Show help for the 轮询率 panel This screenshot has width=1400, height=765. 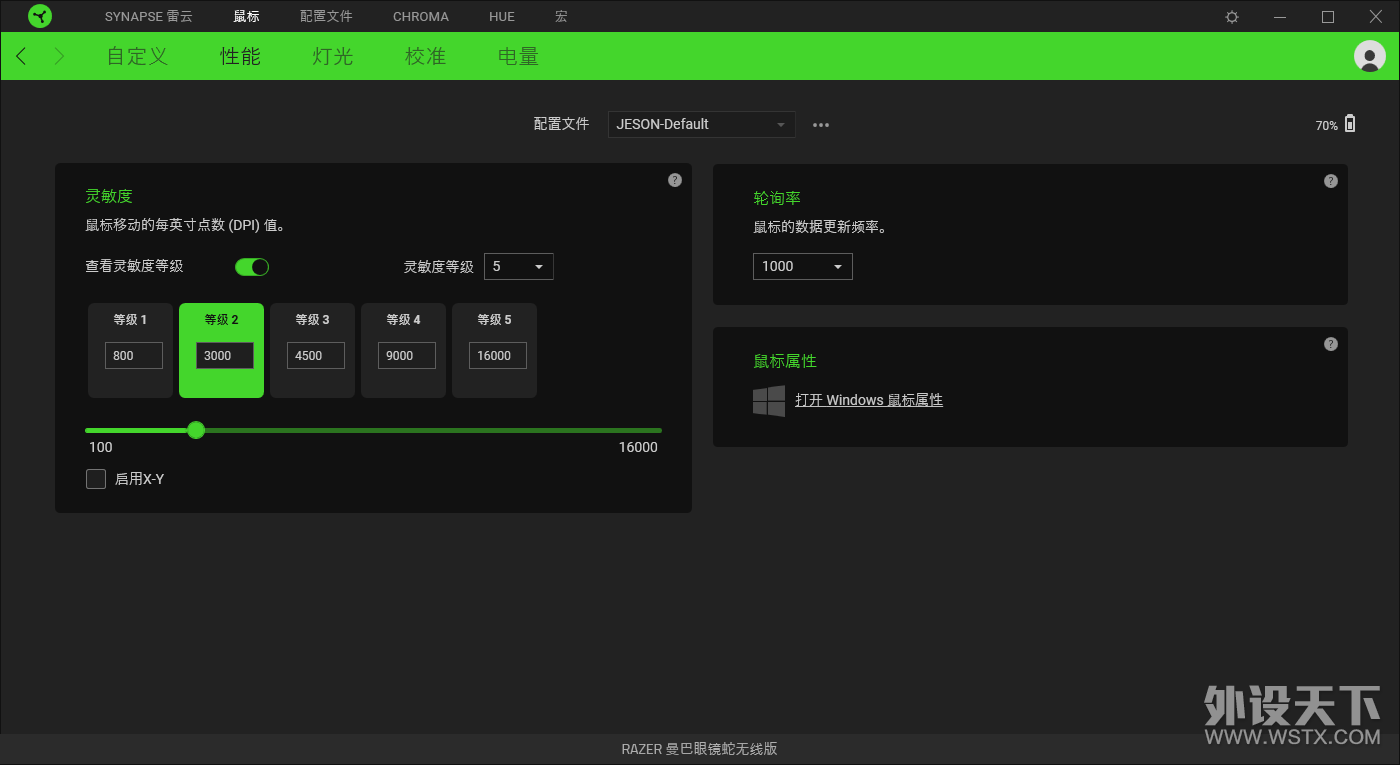1330,181
